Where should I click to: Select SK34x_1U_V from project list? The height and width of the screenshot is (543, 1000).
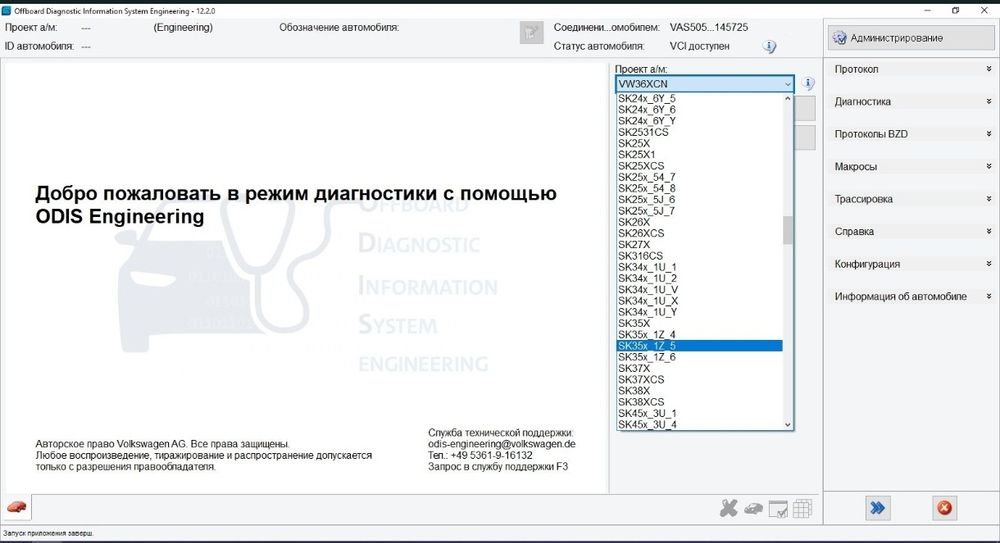[x=699, y=290]
